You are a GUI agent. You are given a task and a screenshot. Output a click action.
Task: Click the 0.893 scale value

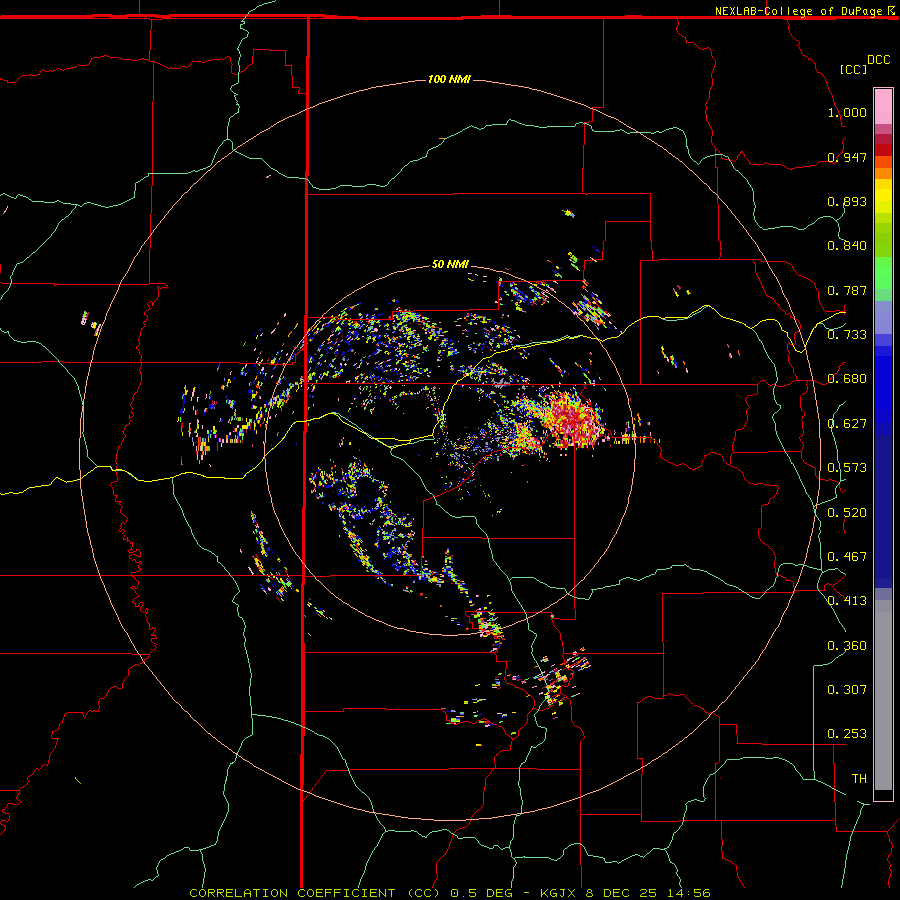point(847,201)
